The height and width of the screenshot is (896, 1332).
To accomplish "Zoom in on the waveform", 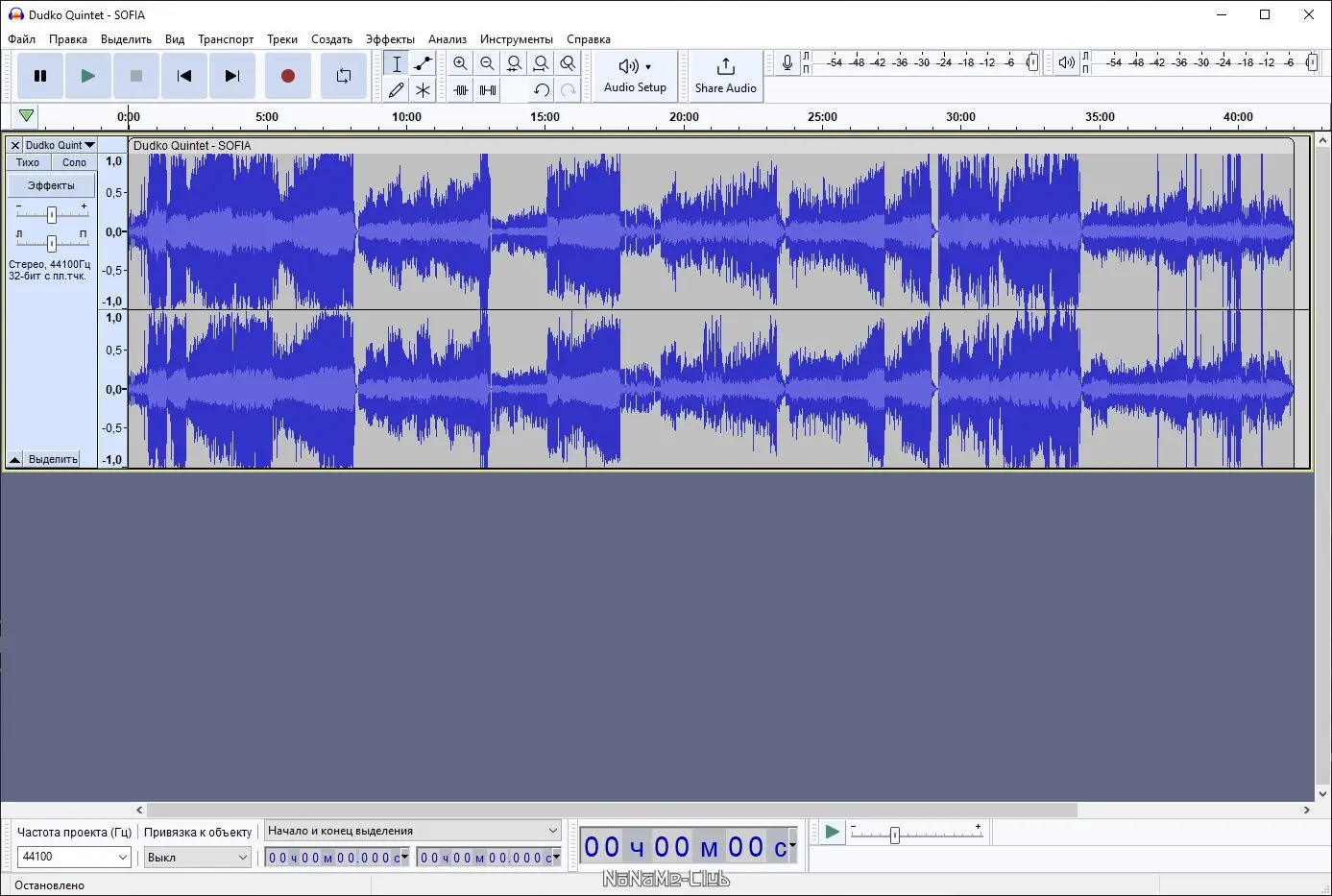I will [460, 63].
